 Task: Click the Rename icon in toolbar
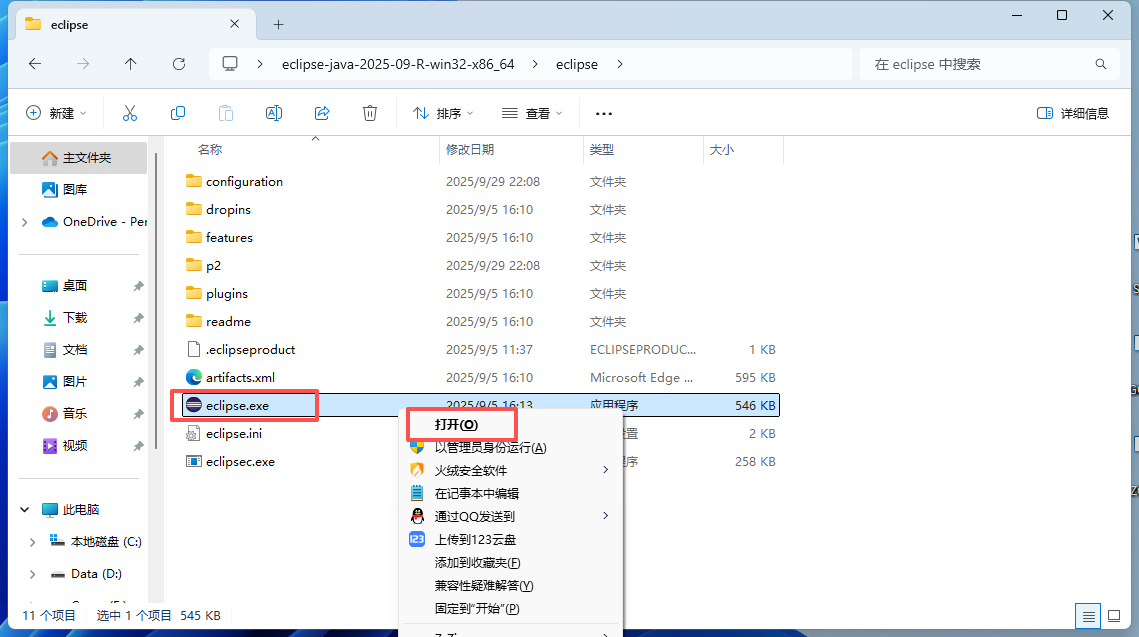coord(273,113)
